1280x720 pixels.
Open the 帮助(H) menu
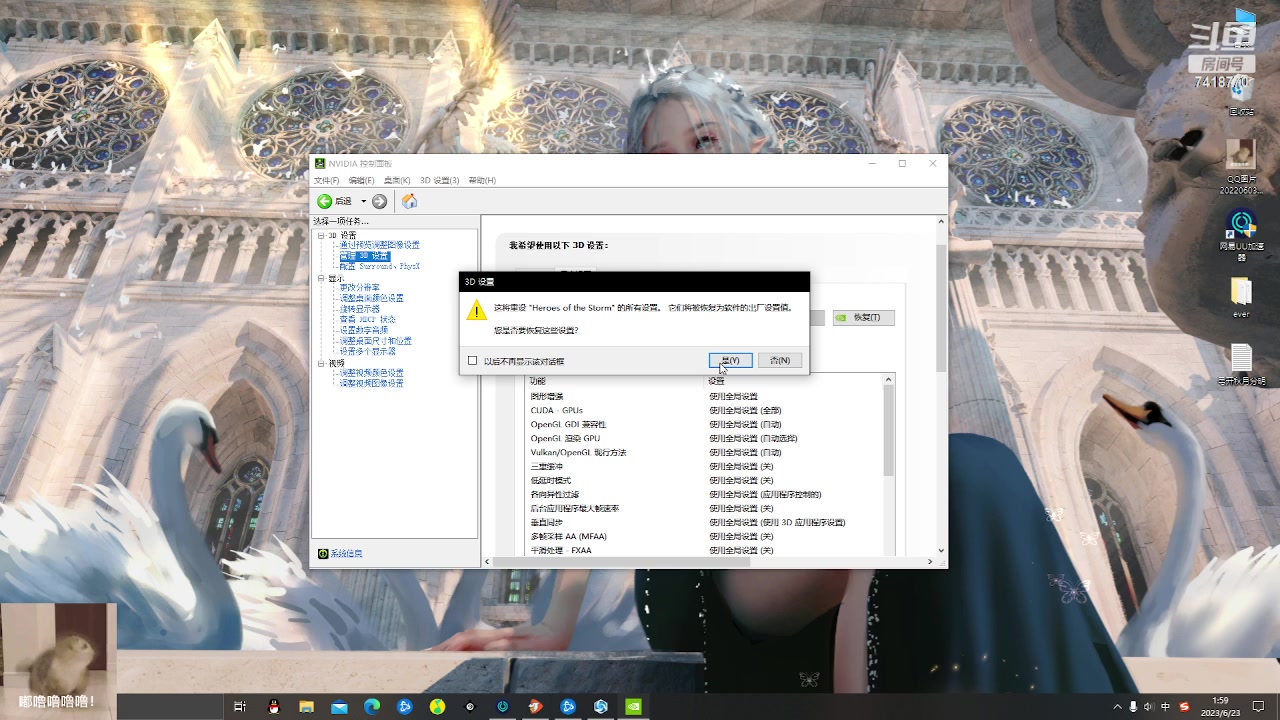point(482,180)
